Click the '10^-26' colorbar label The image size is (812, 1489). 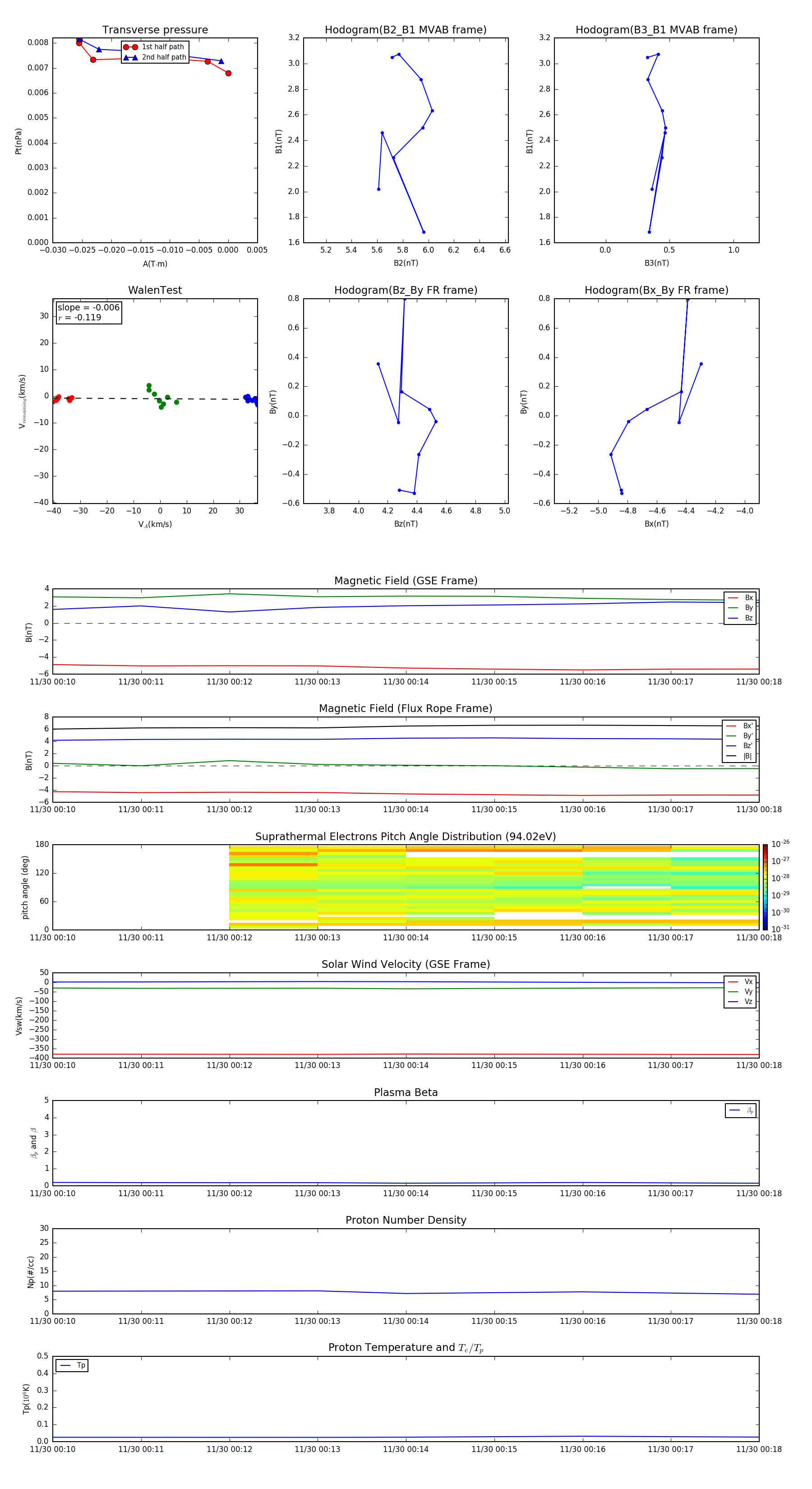pos(780,844)
